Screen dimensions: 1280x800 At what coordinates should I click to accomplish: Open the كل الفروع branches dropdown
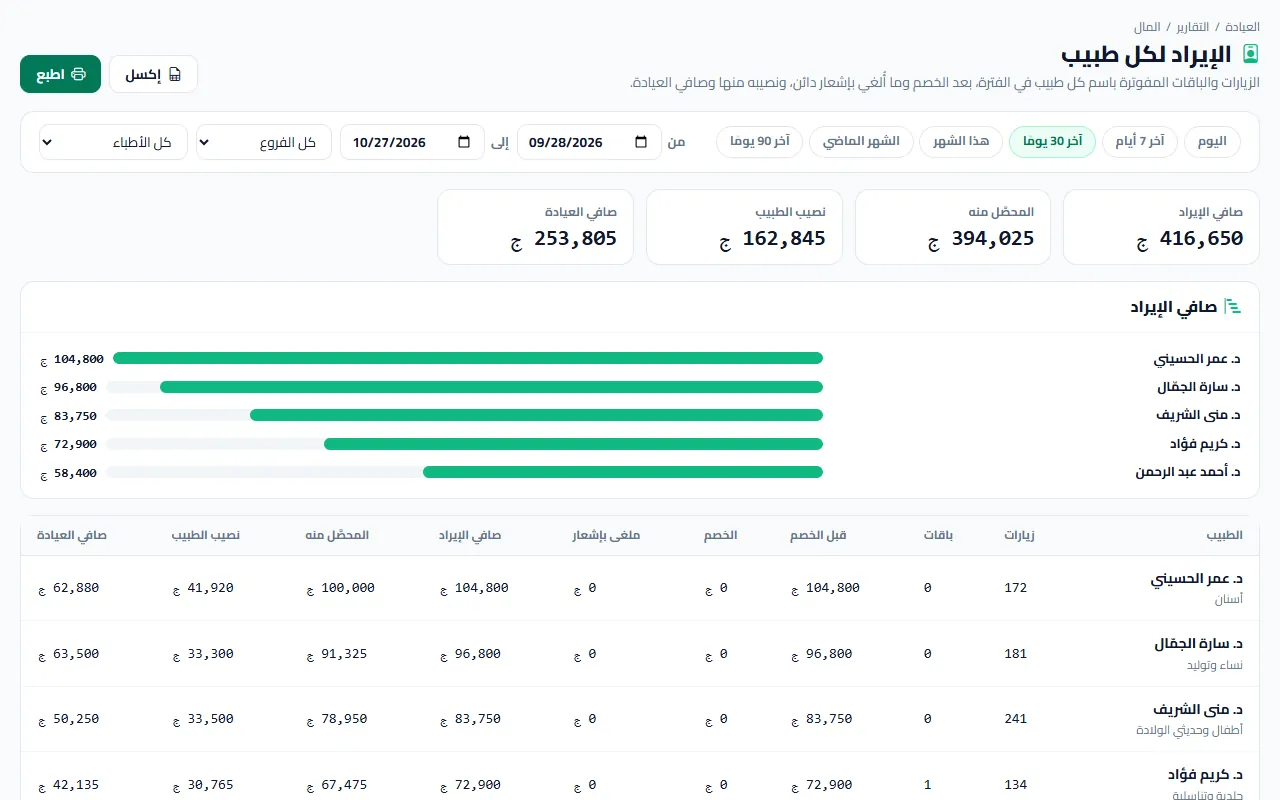pos(264,142)
